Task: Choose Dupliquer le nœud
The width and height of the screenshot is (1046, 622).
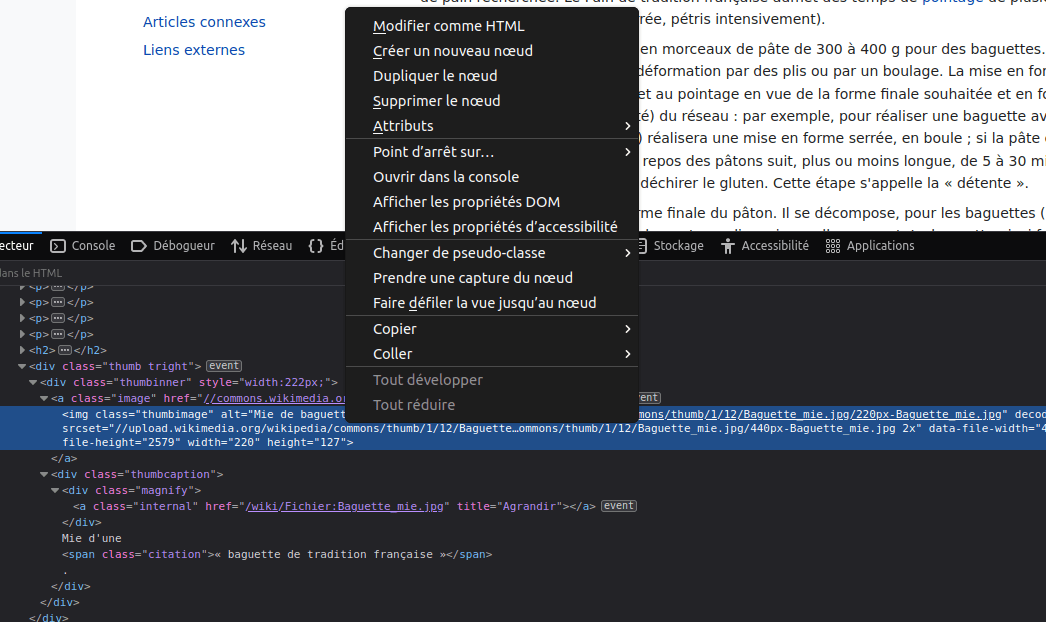Action: (492, 76)
